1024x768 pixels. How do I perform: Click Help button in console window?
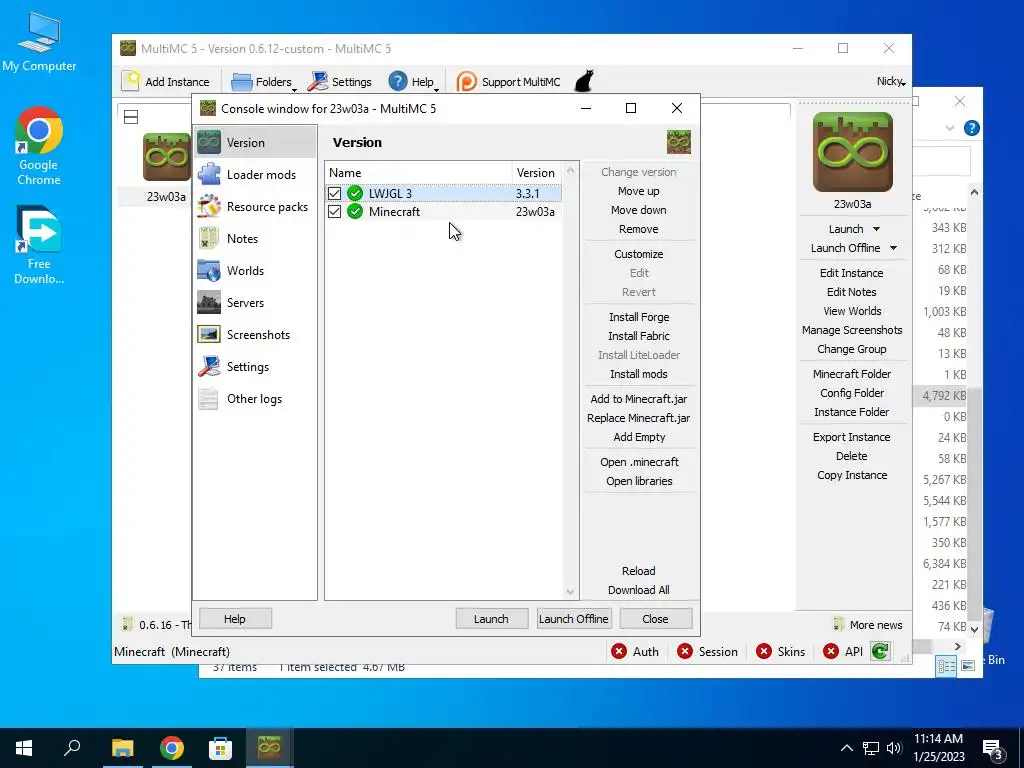(235, 618)
